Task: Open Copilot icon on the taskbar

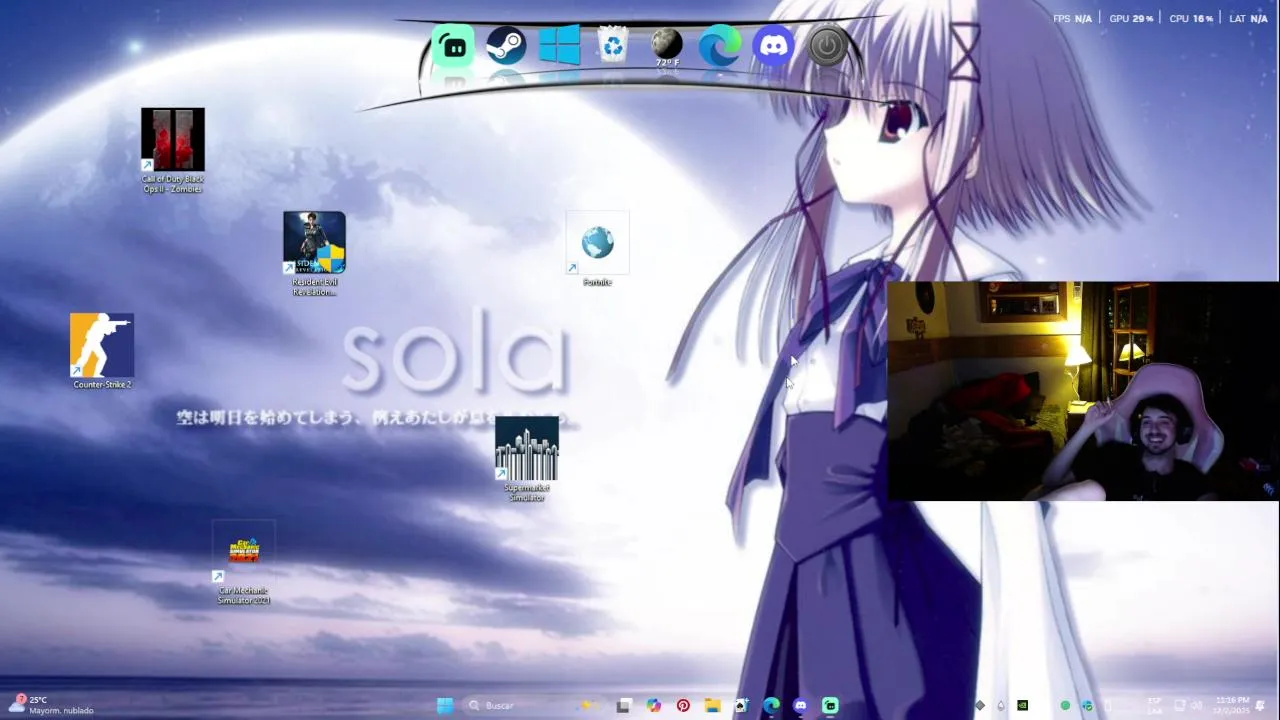Action: 653,705
